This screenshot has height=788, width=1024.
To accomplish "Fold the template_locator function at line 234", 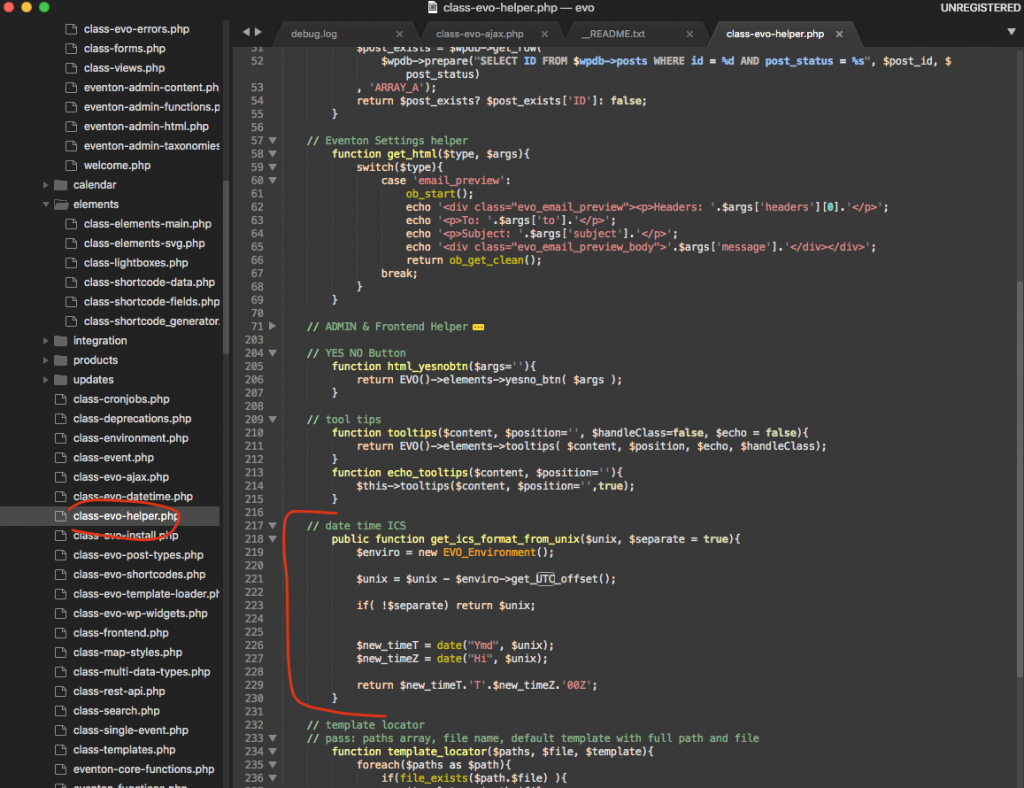I will click(x=272, y=751).
